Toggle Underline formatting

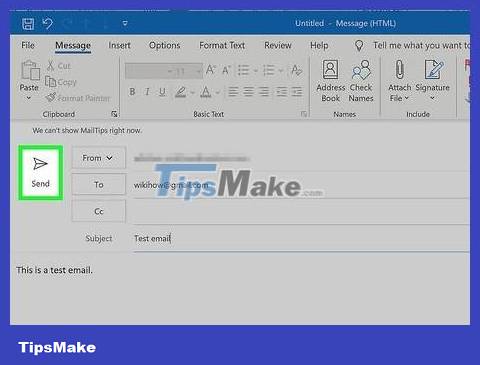point(162,92)
